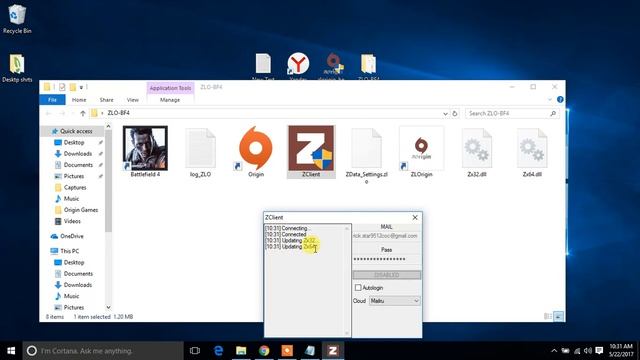Open the New Text document on desktop
Viewport: 640px width, 360px height.
[263, 65]
